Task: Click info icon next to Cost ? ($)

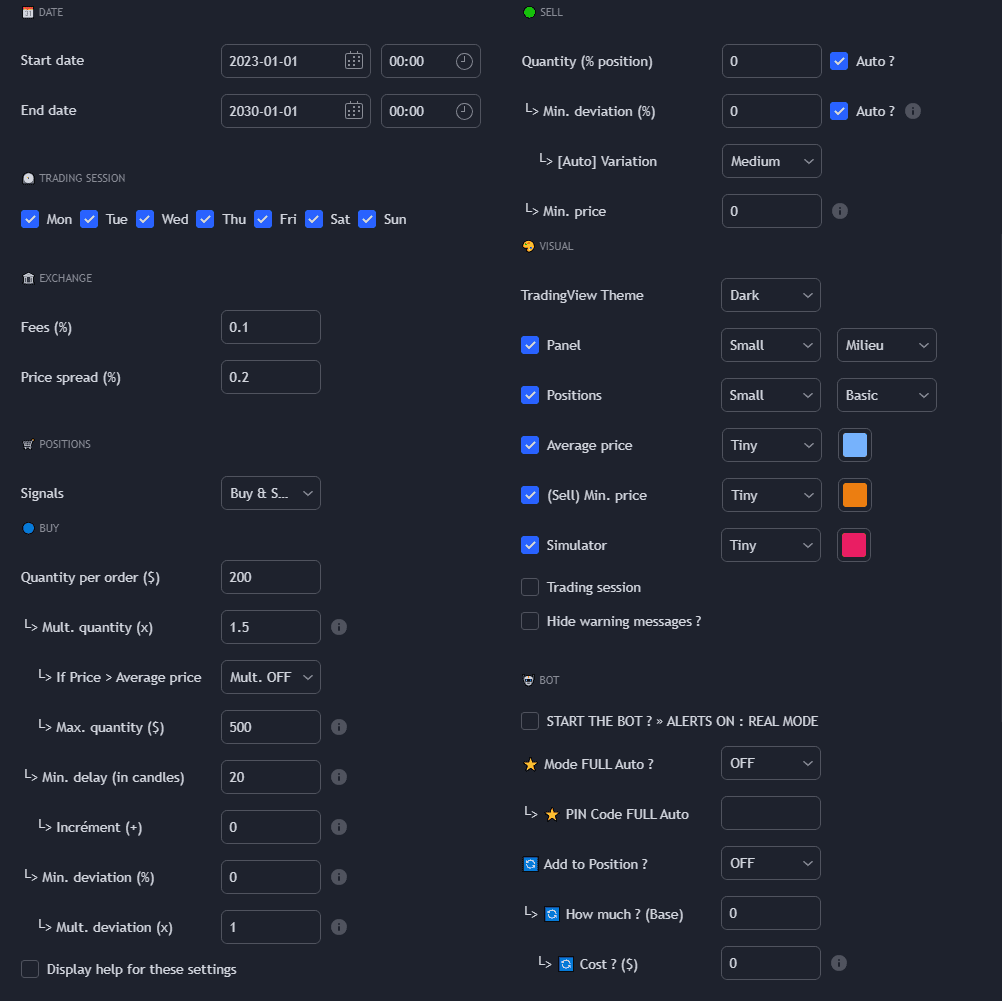Action: pos(840,963)
